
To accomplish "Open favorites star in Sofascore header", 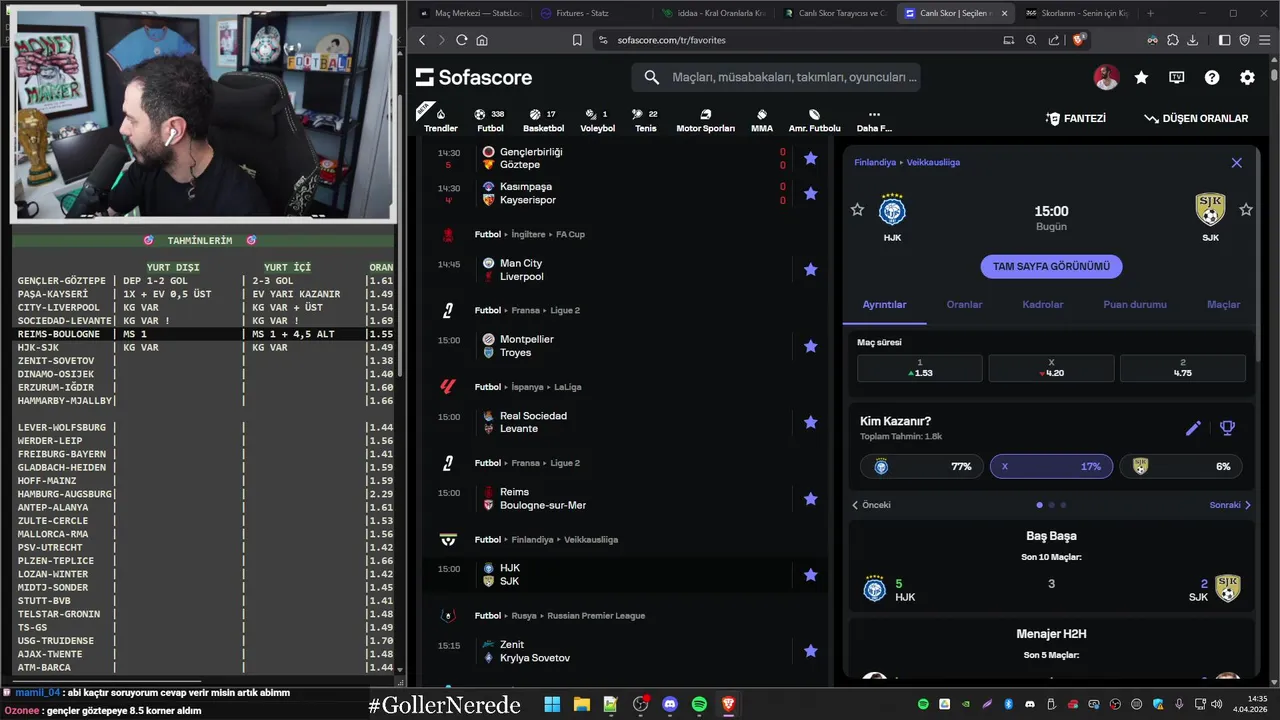I will (1141, 77).
